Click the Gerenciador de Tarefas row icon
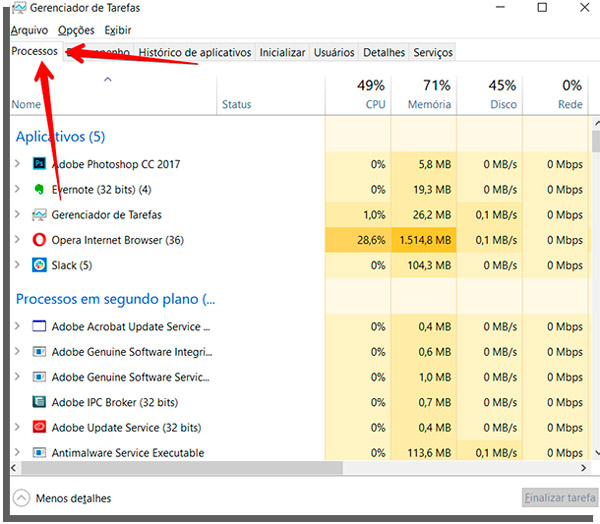The image size is (600, 524). click(39, 215)
